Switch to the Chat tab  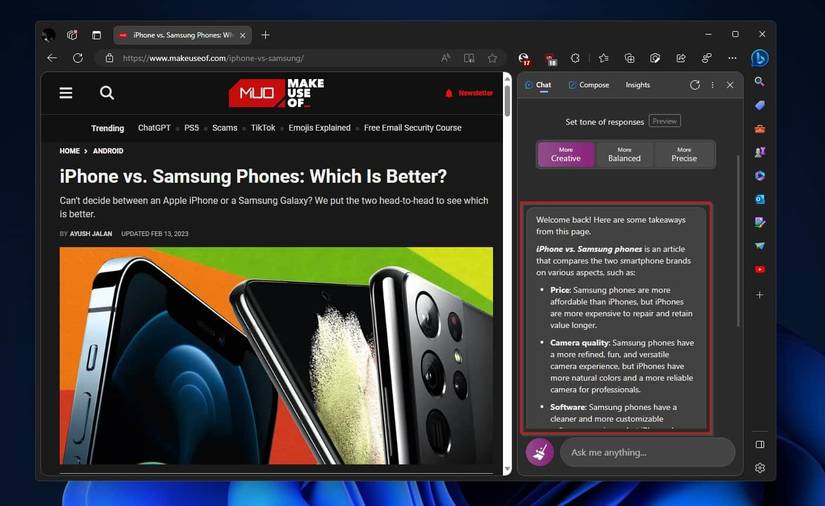(x=538, y=85)
